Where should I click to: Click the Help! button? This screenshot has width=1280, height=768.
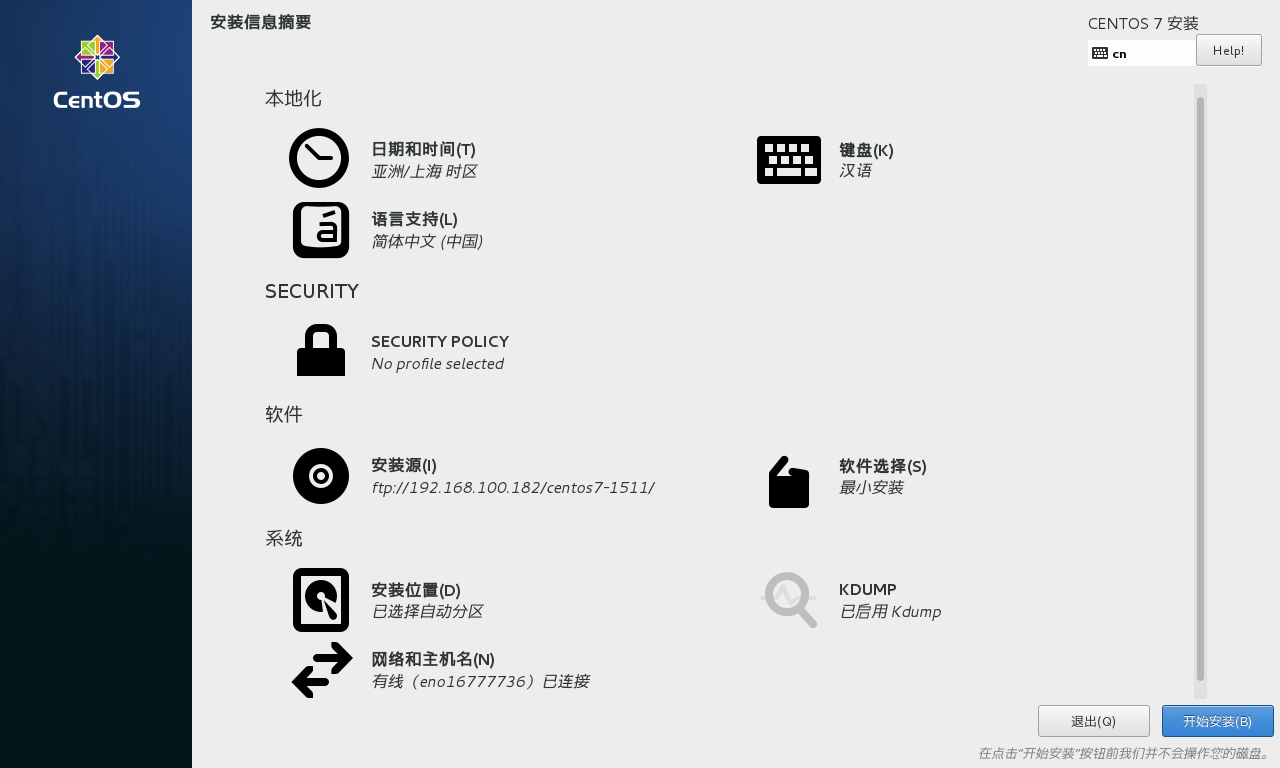point(1229,50)
